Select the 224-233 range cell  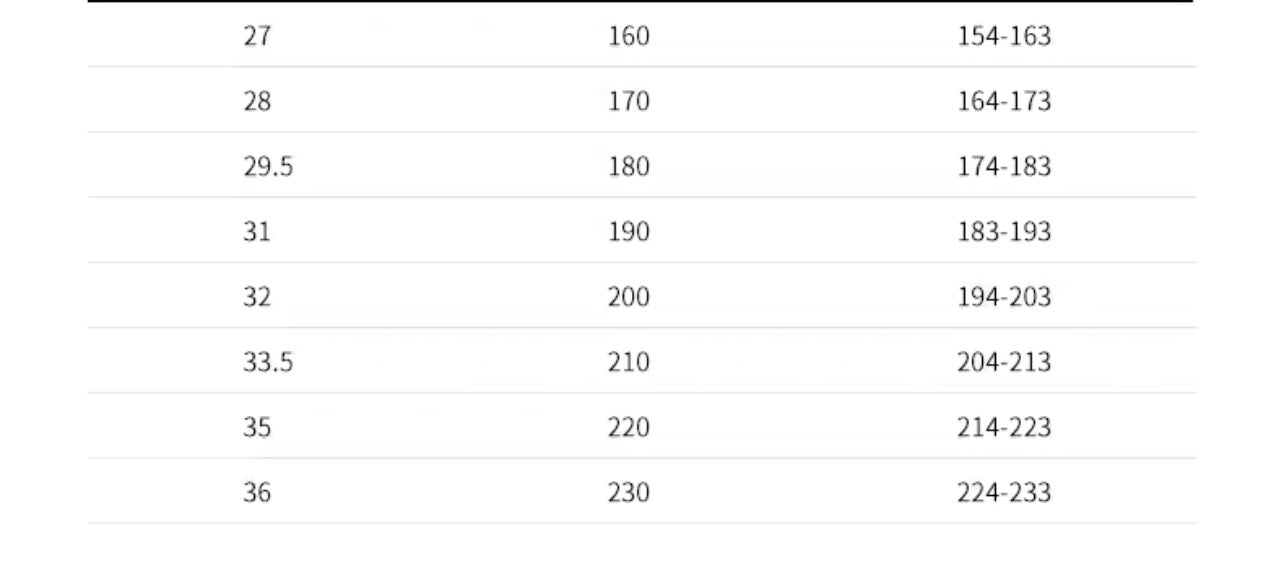(x=1004, y=492)
